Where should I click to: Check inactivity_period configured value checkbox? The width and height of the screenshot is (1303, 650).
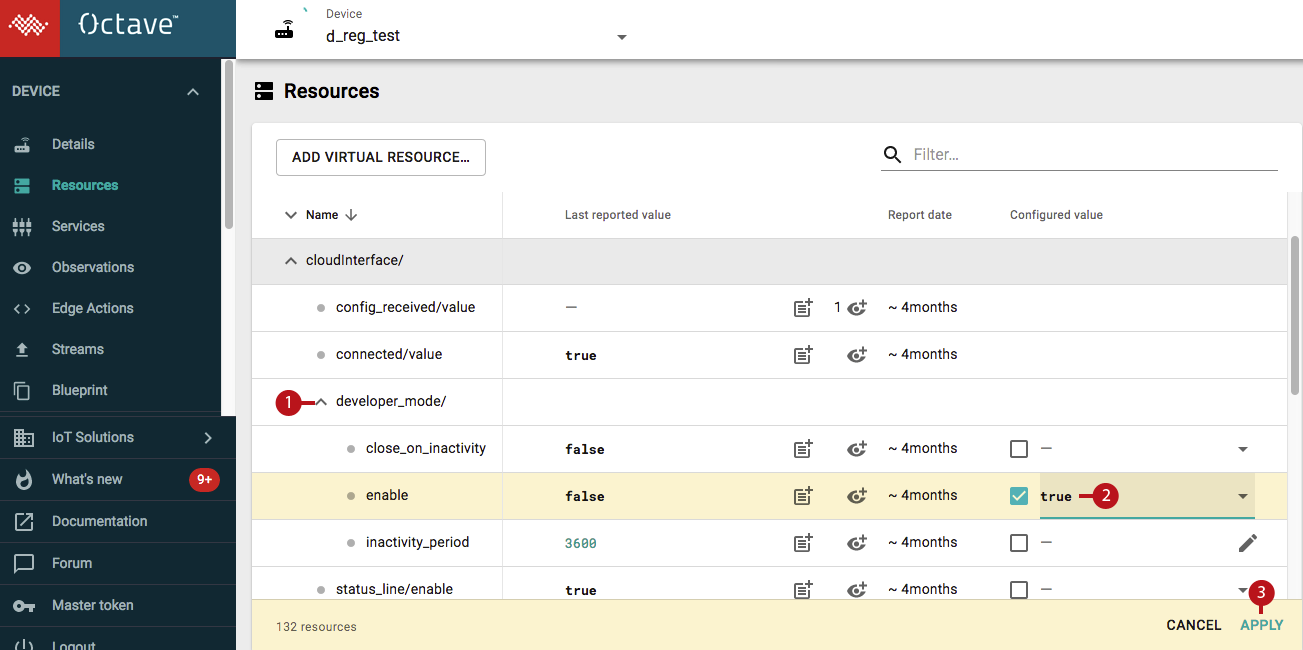pos(1019,543)
